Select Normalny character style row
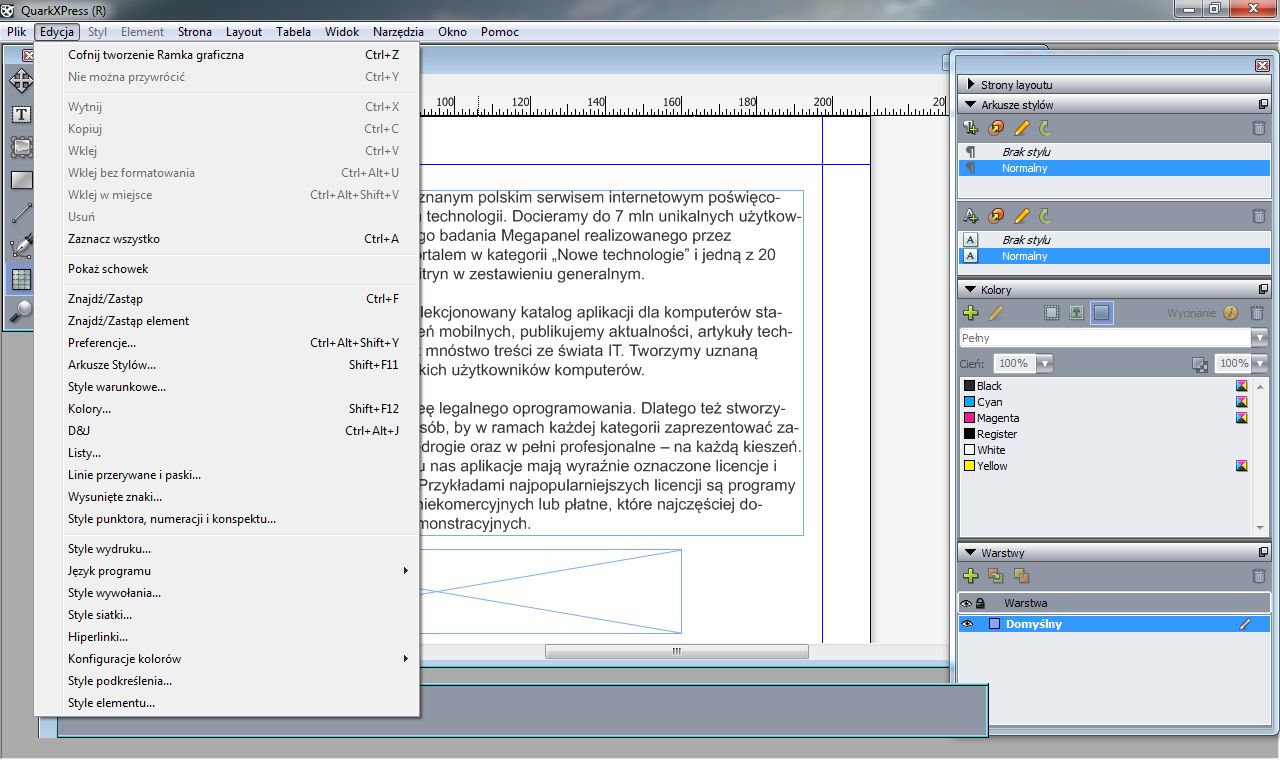 pyautogui.click(x=1114, y=256)
